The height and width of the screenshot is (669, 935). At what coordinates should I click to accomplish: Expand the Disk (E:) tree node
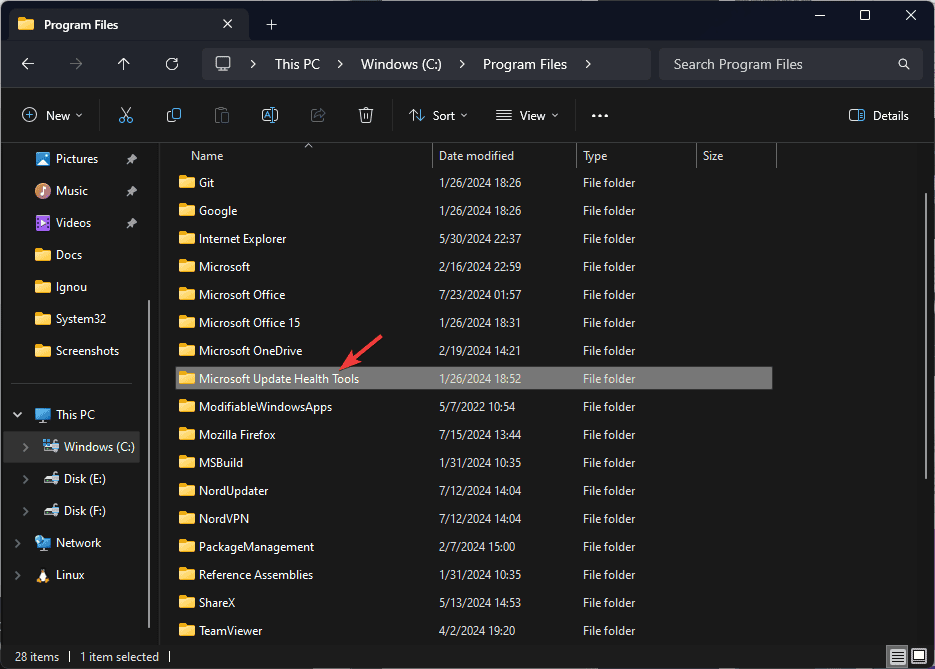point(26,479)
